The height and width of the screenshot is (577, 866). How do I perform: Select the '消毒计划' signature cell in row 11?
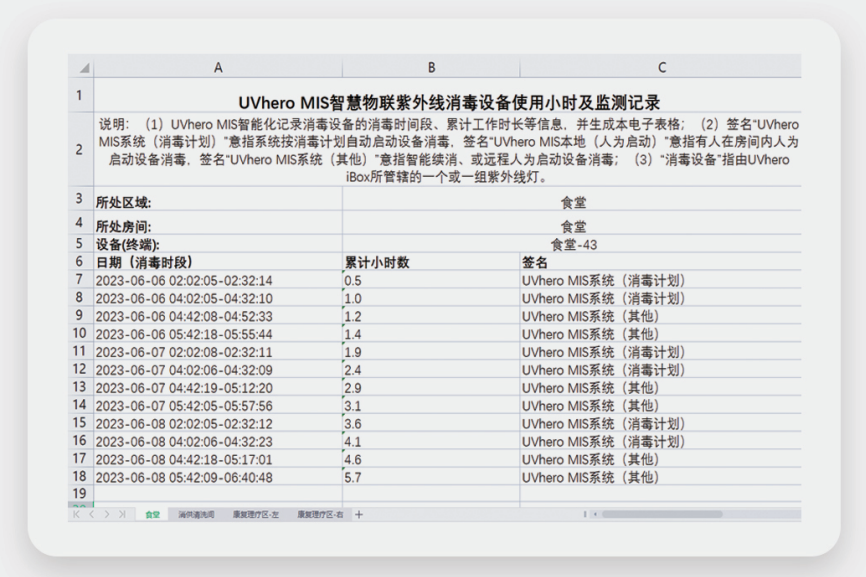click(661, 352)
